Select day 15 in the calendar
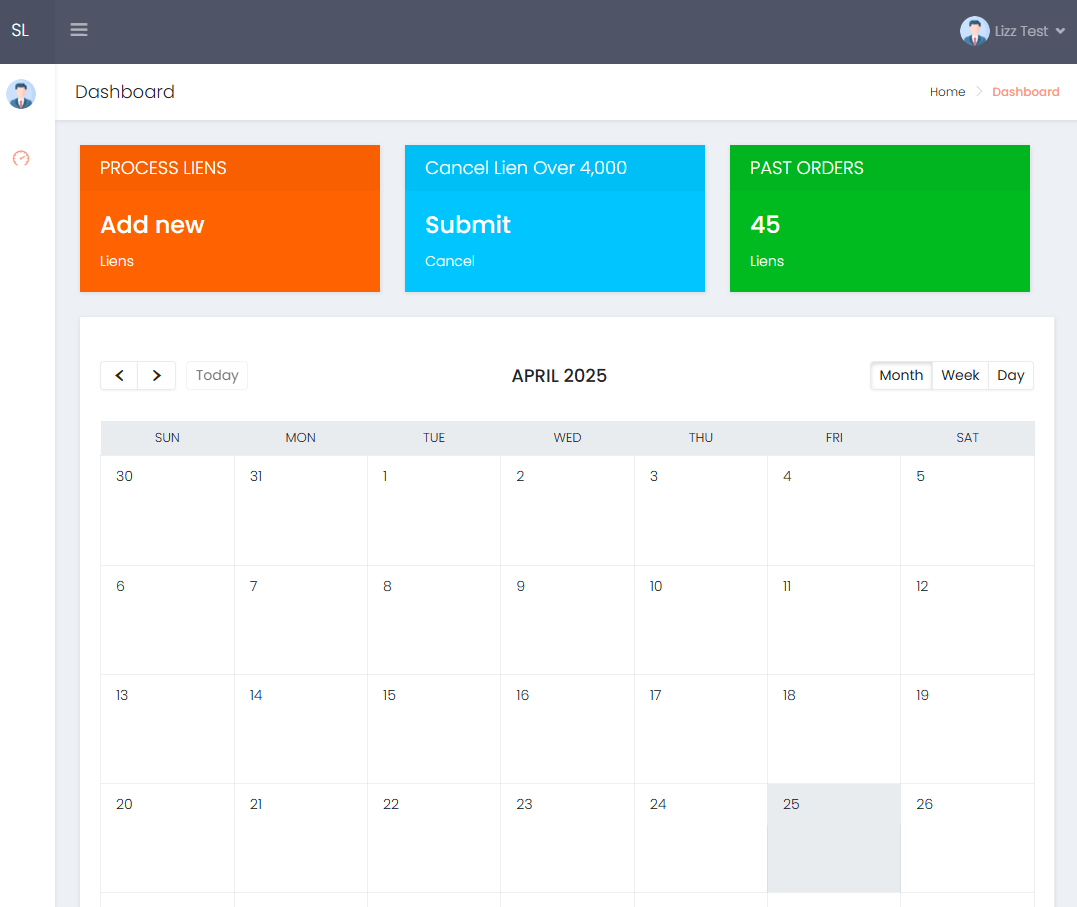1077x907 pixels. [434, 729]
